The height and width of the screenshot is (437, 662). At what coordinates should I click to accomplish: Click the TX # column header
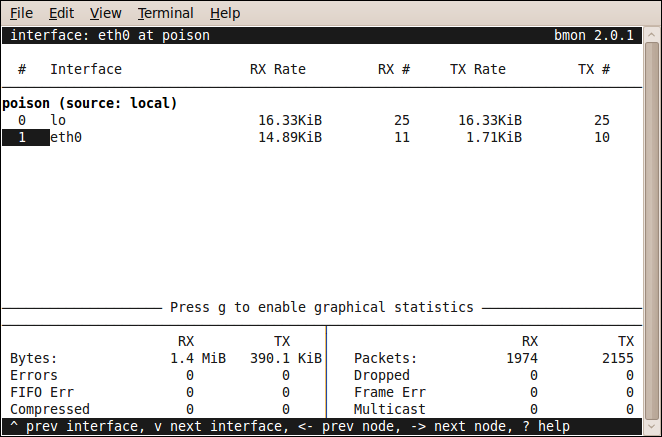[x=594, y=69]
